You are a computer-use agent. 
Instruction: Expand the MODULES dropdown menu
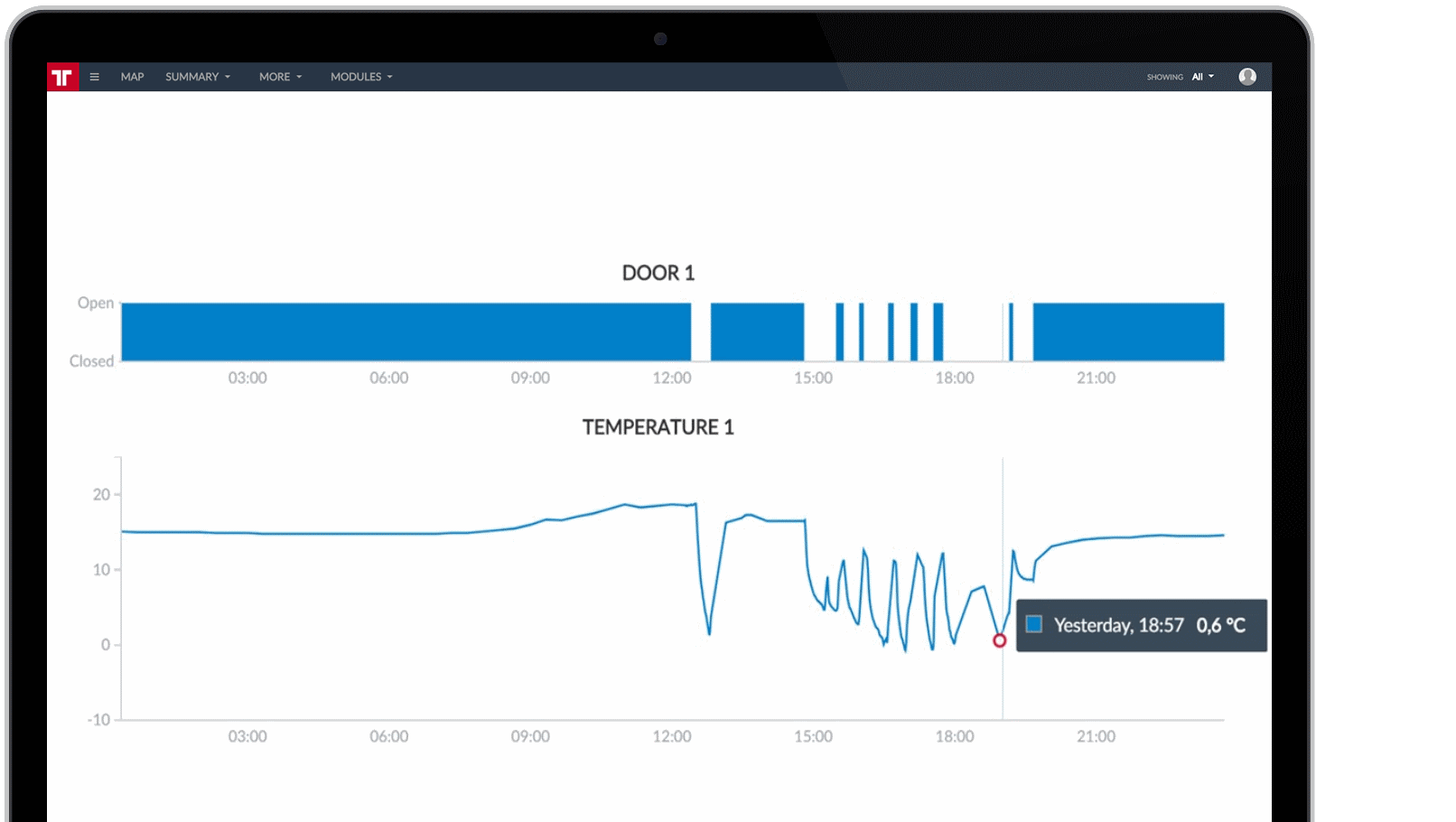(361, 77)
